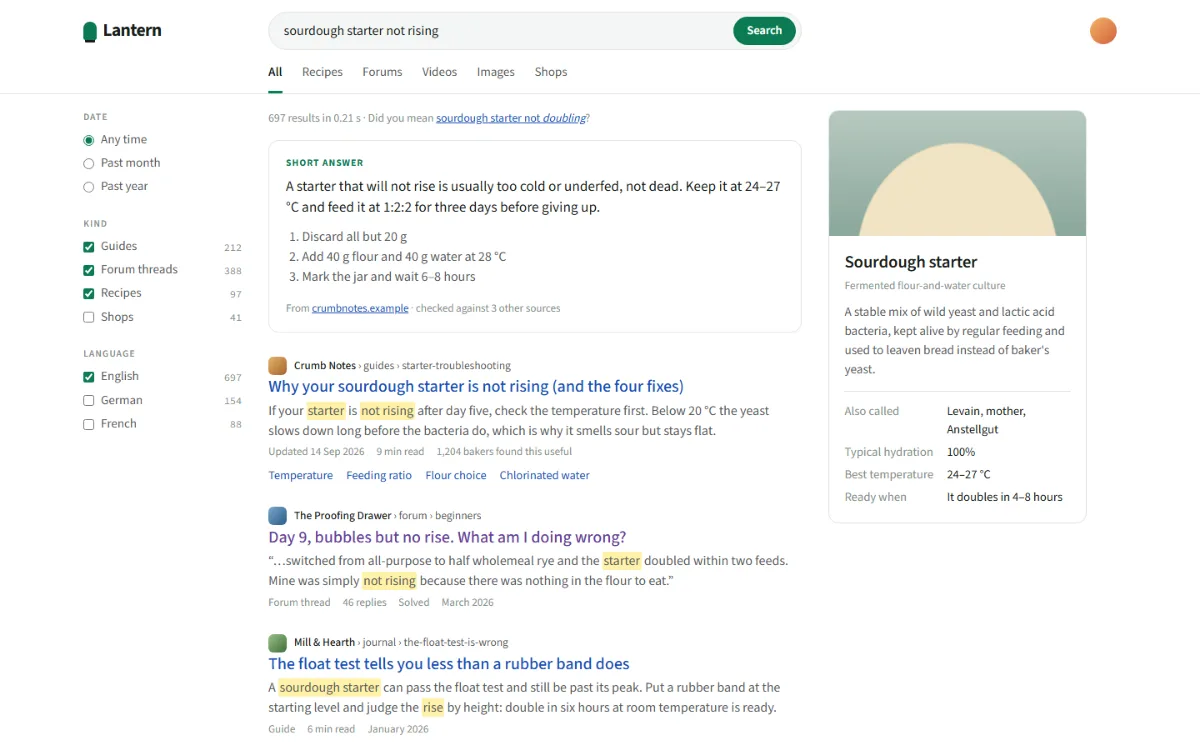Click The Proofing Drawer site favicon
Viewport: 1200px width, 750px height.
277,516
